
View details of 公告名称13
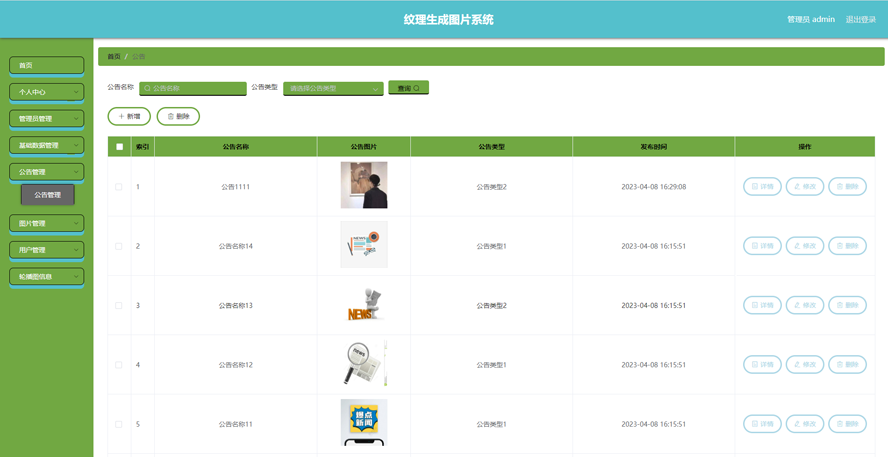(762, 305)
